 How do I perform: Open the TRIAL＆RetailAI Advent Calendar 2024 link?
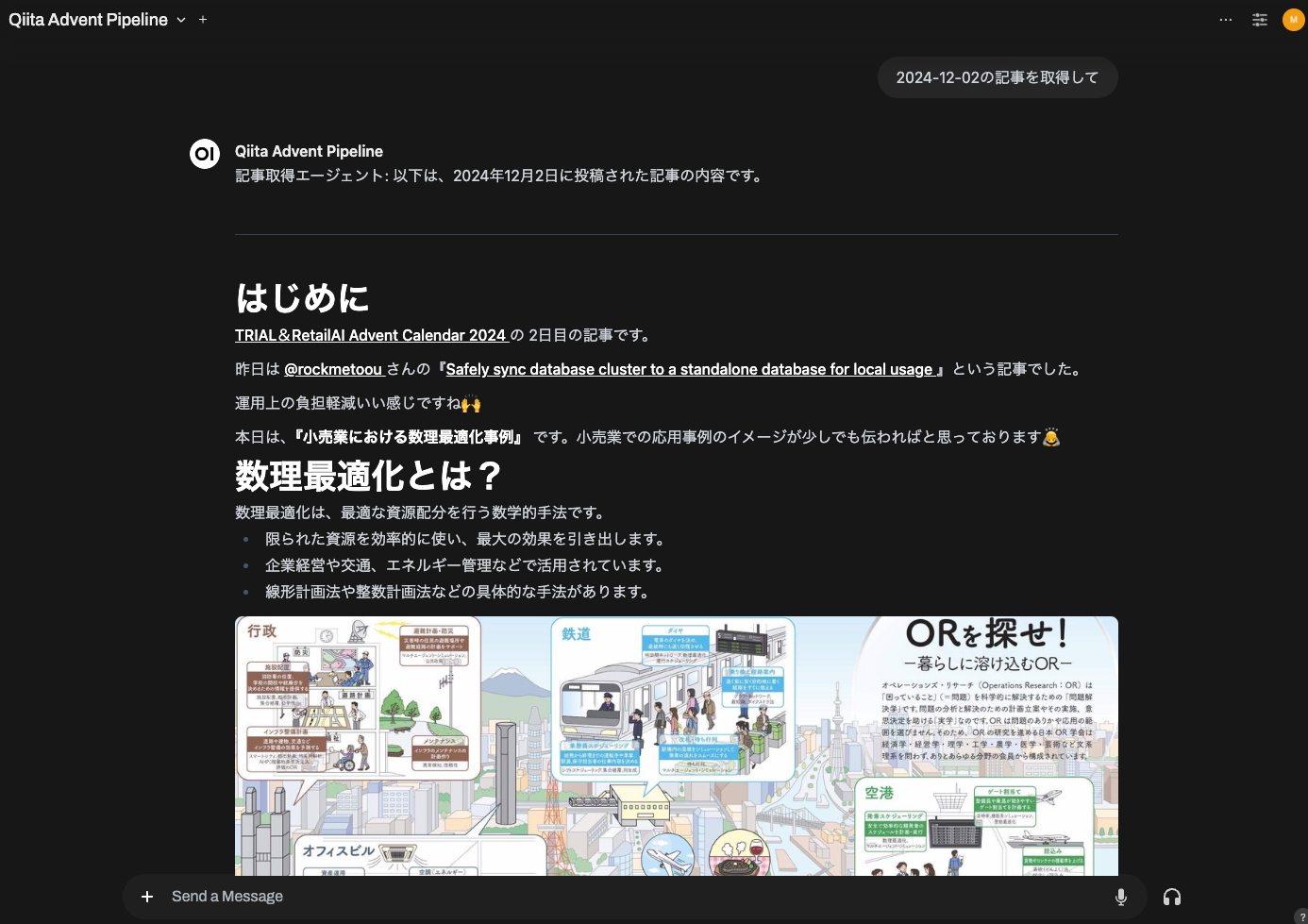tap(371, 335)
